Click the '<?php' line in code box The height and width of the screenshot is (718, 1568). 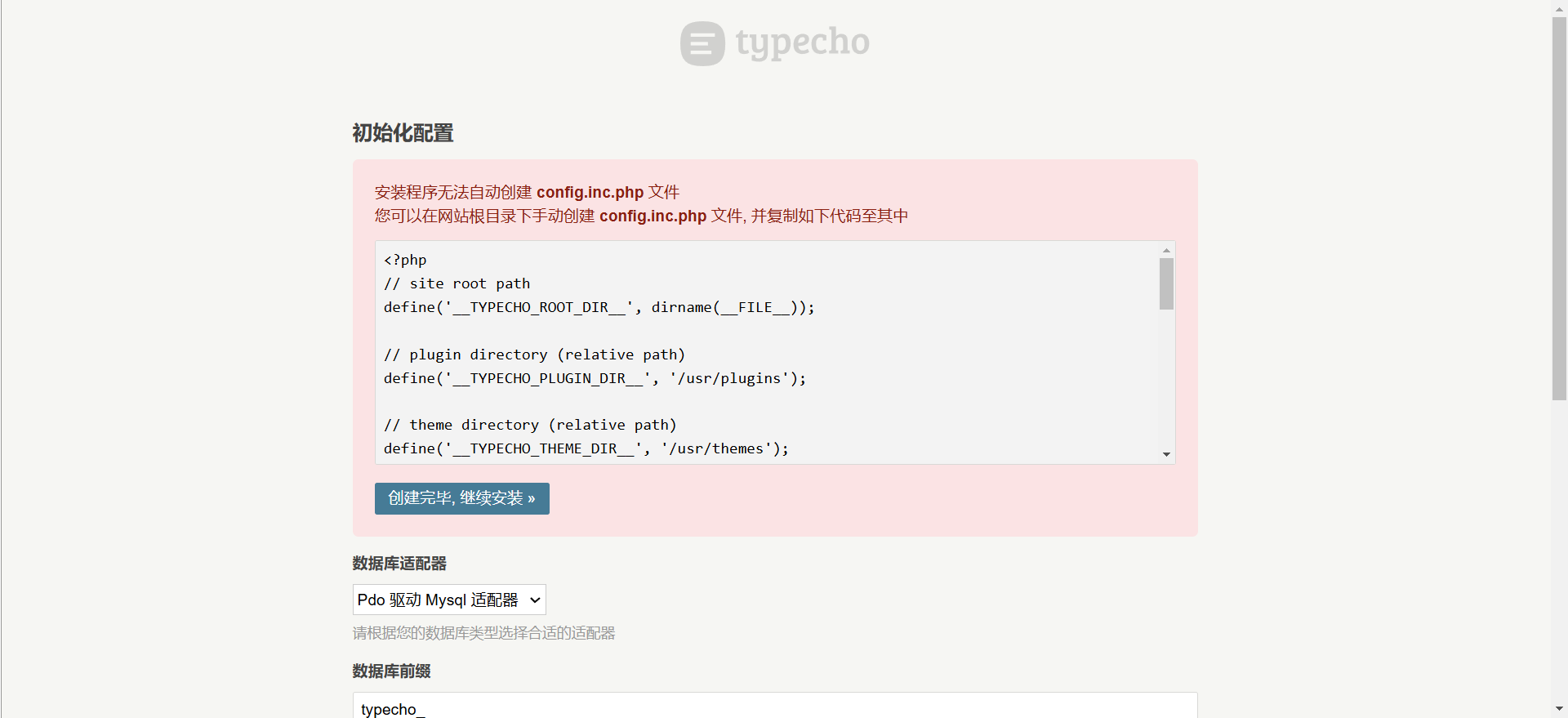point(405,260)
